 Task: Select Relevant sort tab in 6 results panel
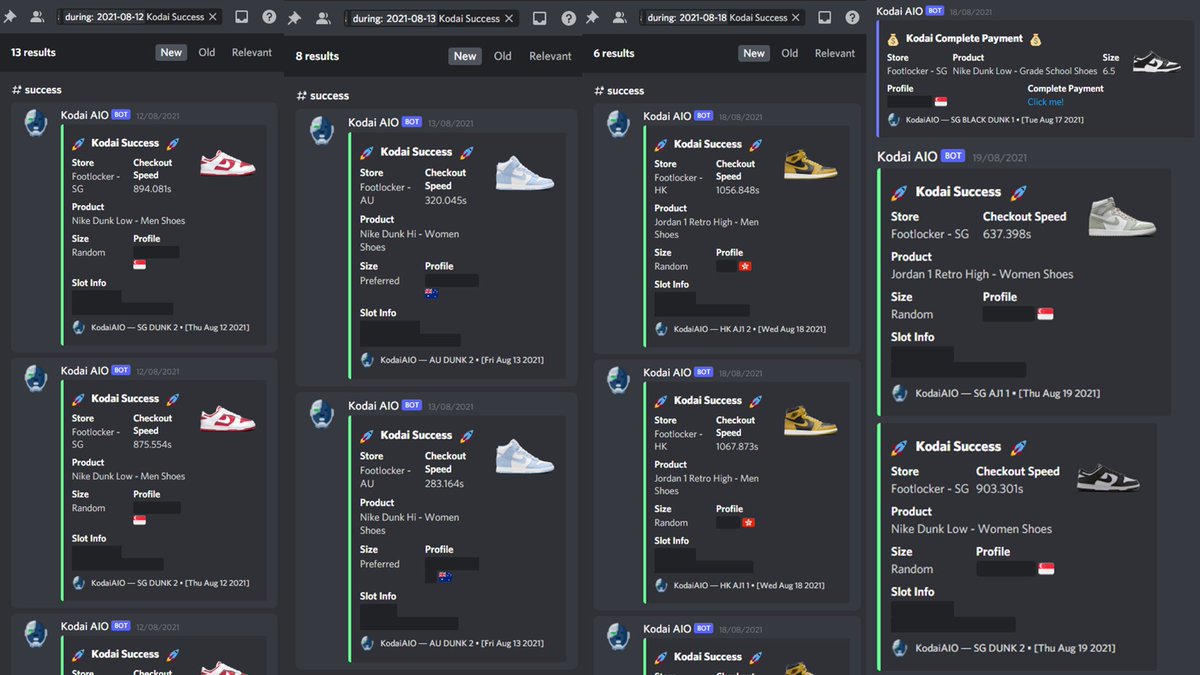click(834, 53)
